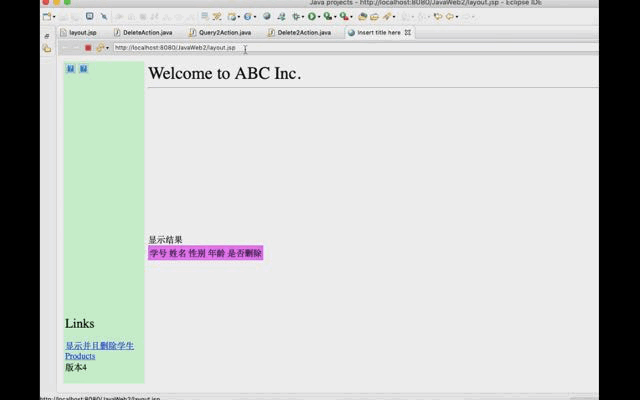The height and width of the screenshot is (400, 640).
Task: Click the pencil annotation toolbar icon
Action: coord(216,17)
